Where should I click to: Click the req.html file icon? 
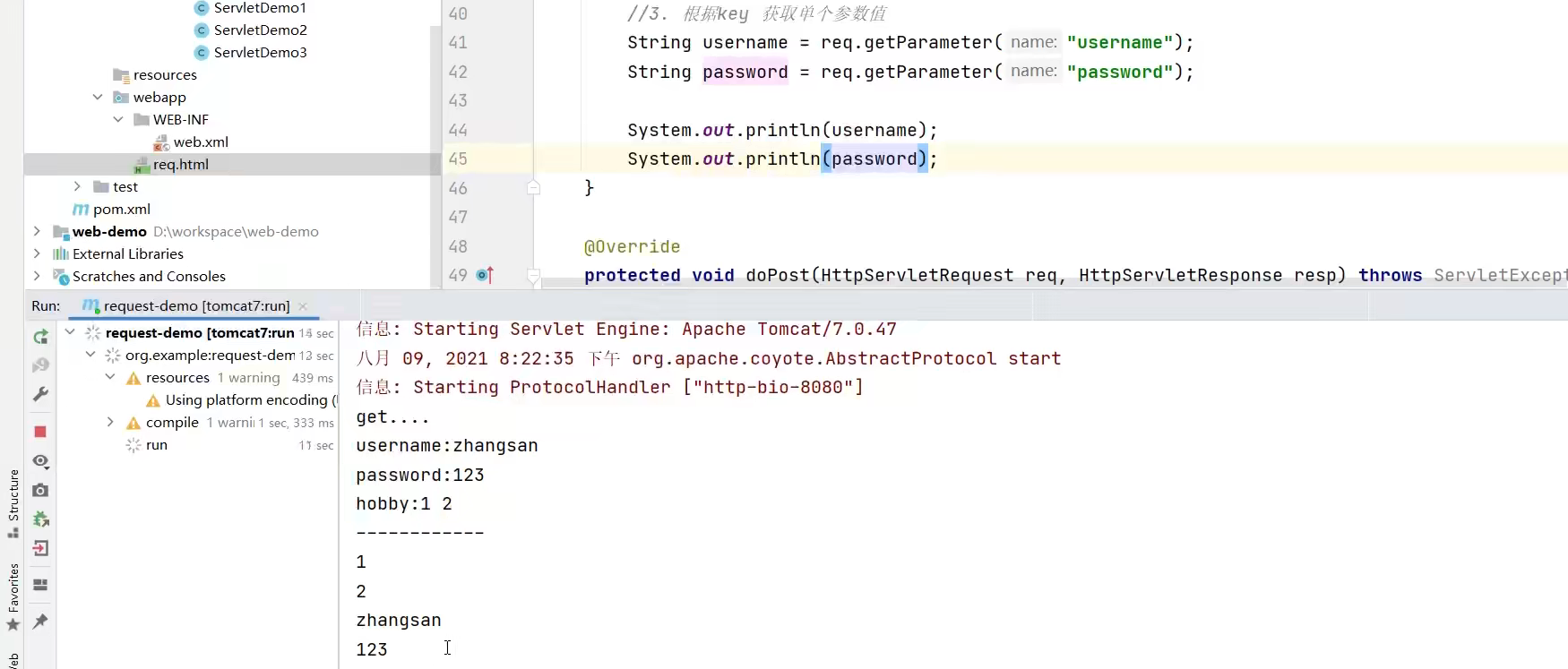(x=142, y=165)
